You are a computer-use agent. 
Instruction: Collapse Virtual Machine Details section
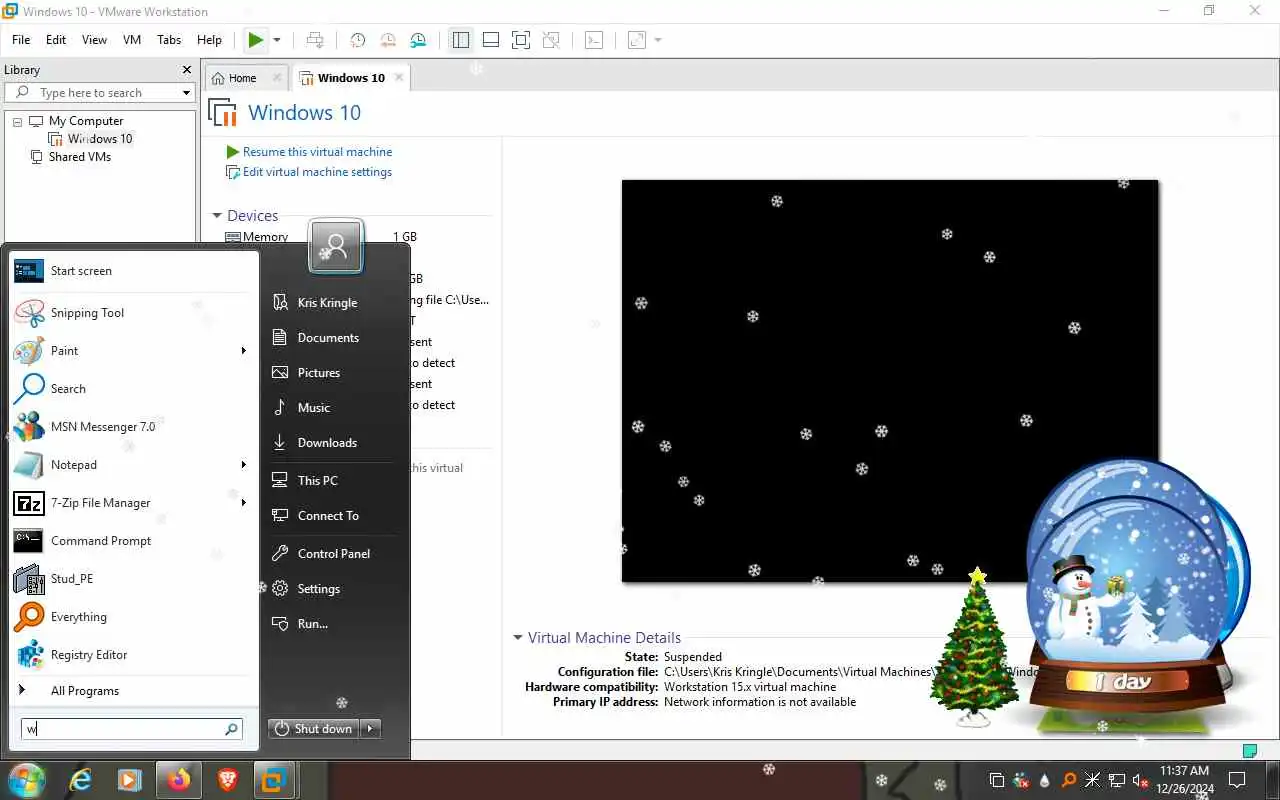point(517,637)
